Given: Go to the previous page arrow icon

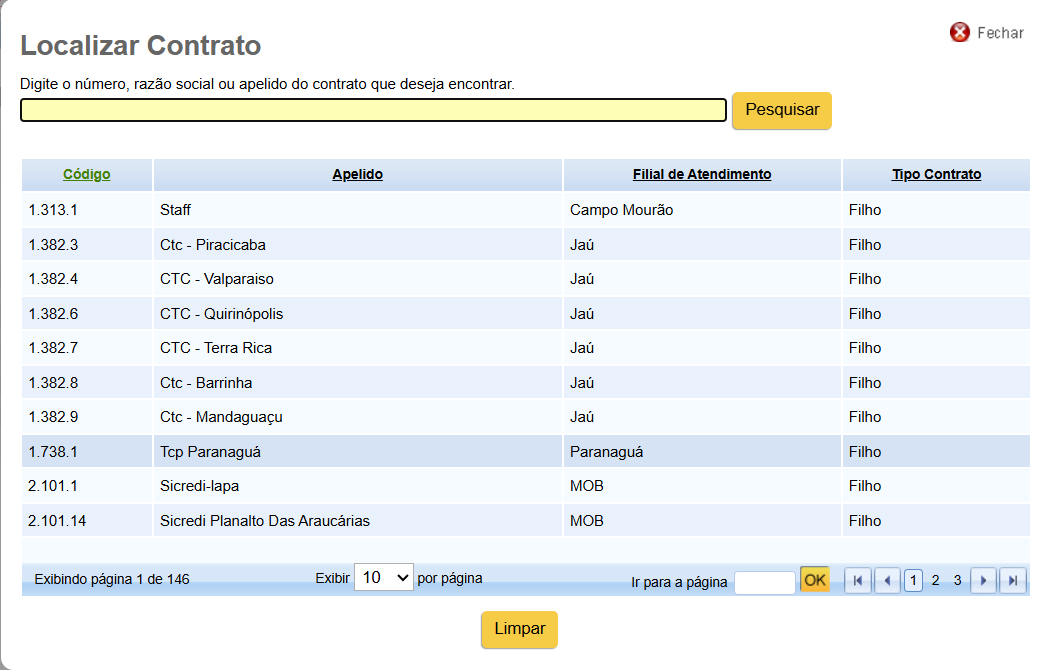Looking at the screenshot, I should click(x=887, y=581).
